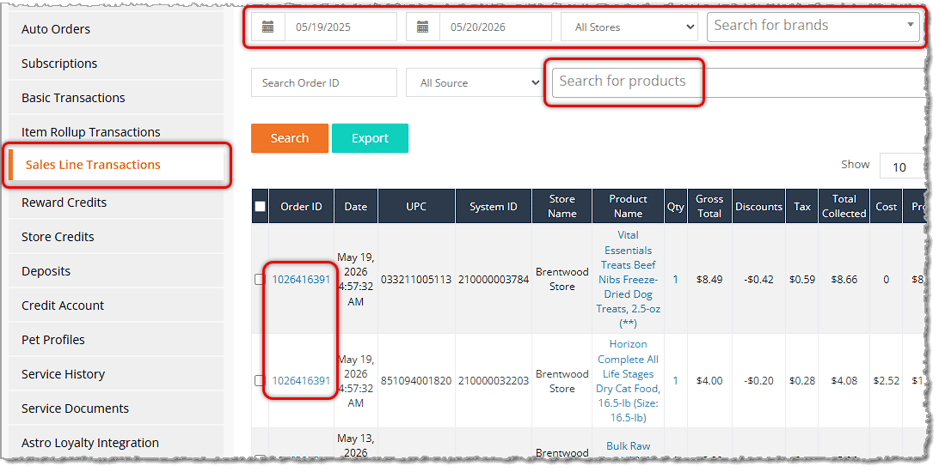Image resolution: width=939 pixels, height=472 pixels.
Task: Open Reward Credits in sidebar
Action: [x=116, y=202]
